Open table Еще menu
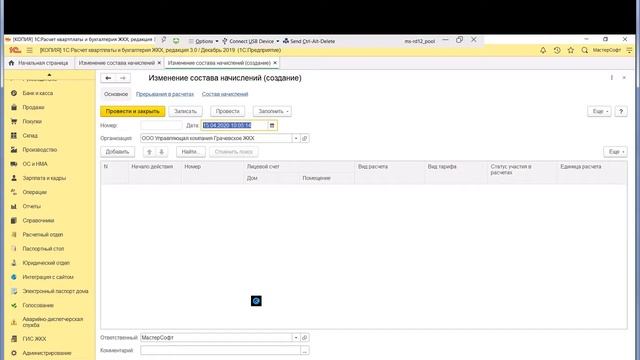The height and width of the screenshot is (360, 640). [616, 152]
